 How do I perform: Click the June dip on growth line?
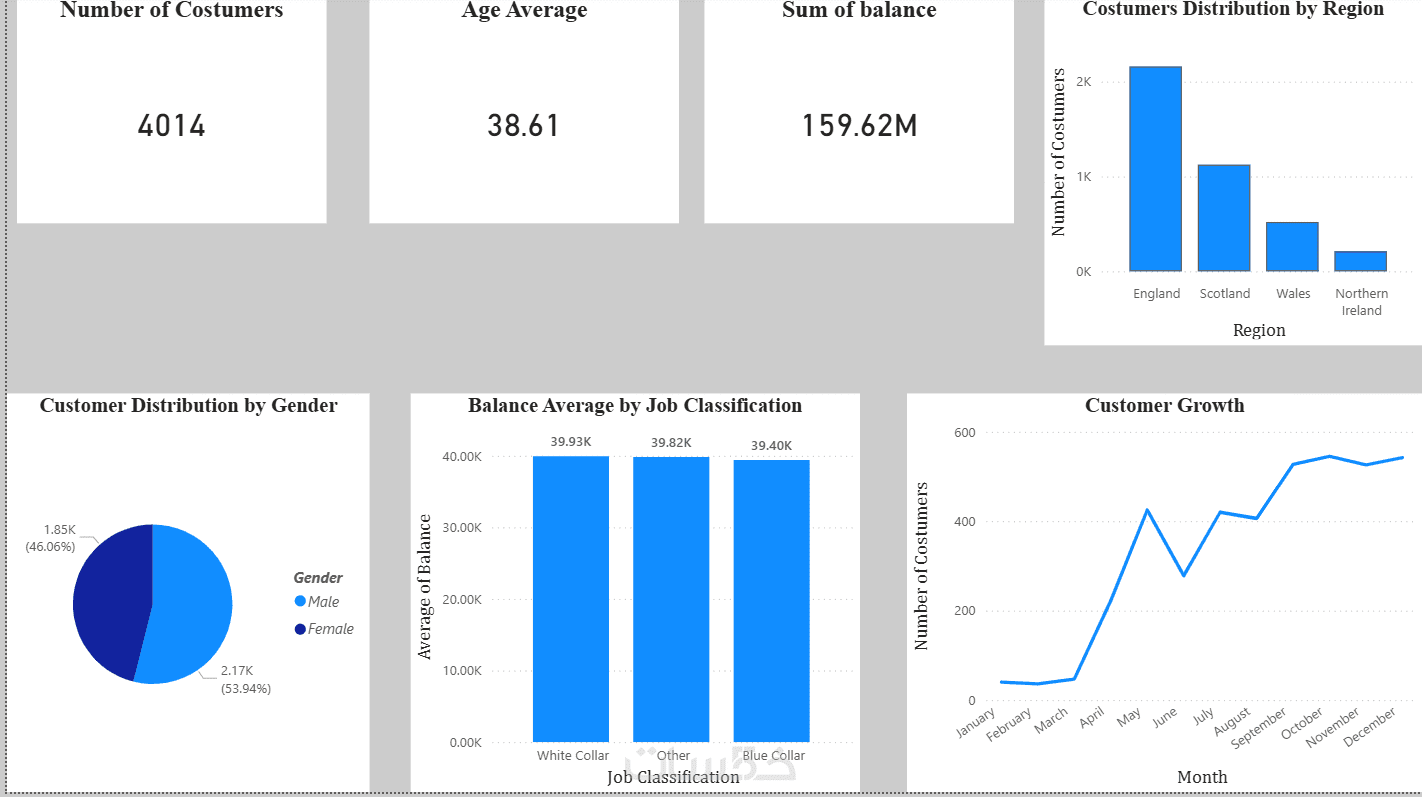tap(1184, 575)
